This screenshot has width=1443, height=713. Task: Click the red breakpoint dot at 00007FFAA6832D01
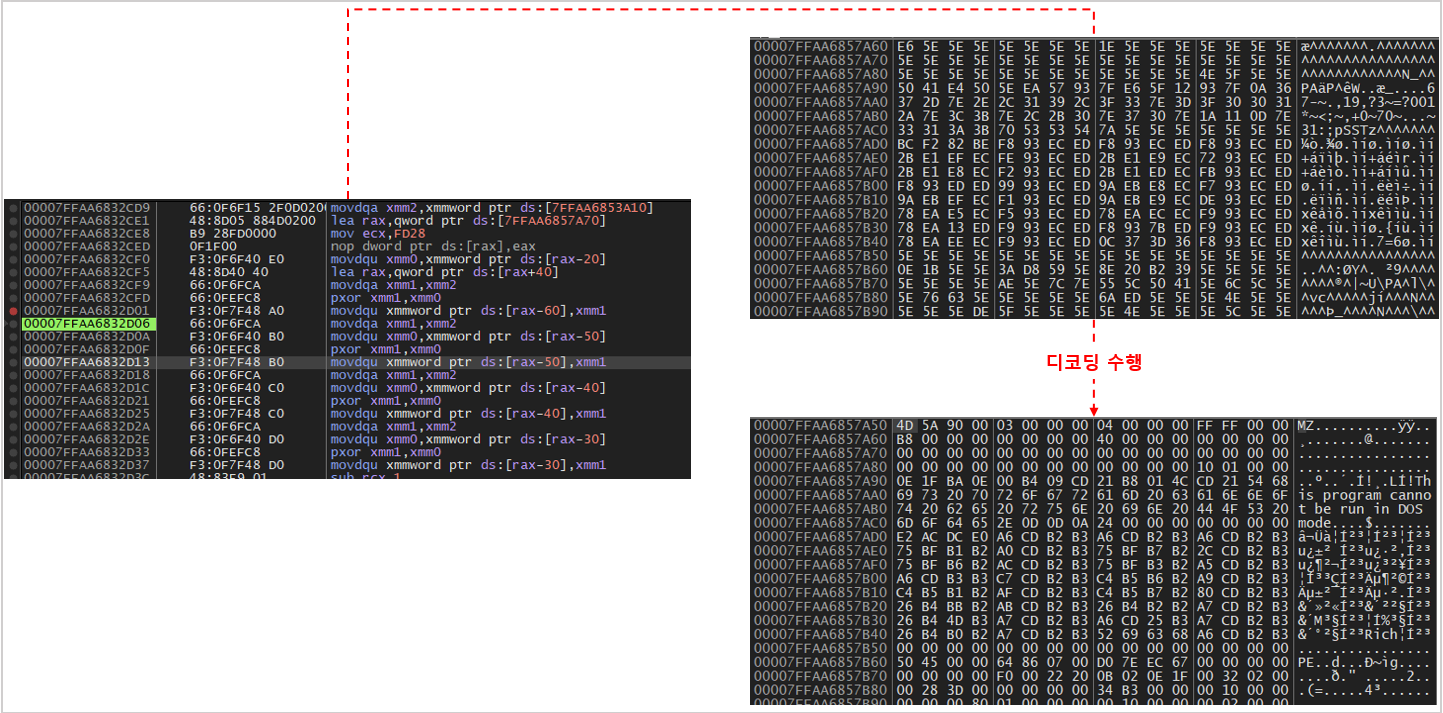[x=12, y=311]
